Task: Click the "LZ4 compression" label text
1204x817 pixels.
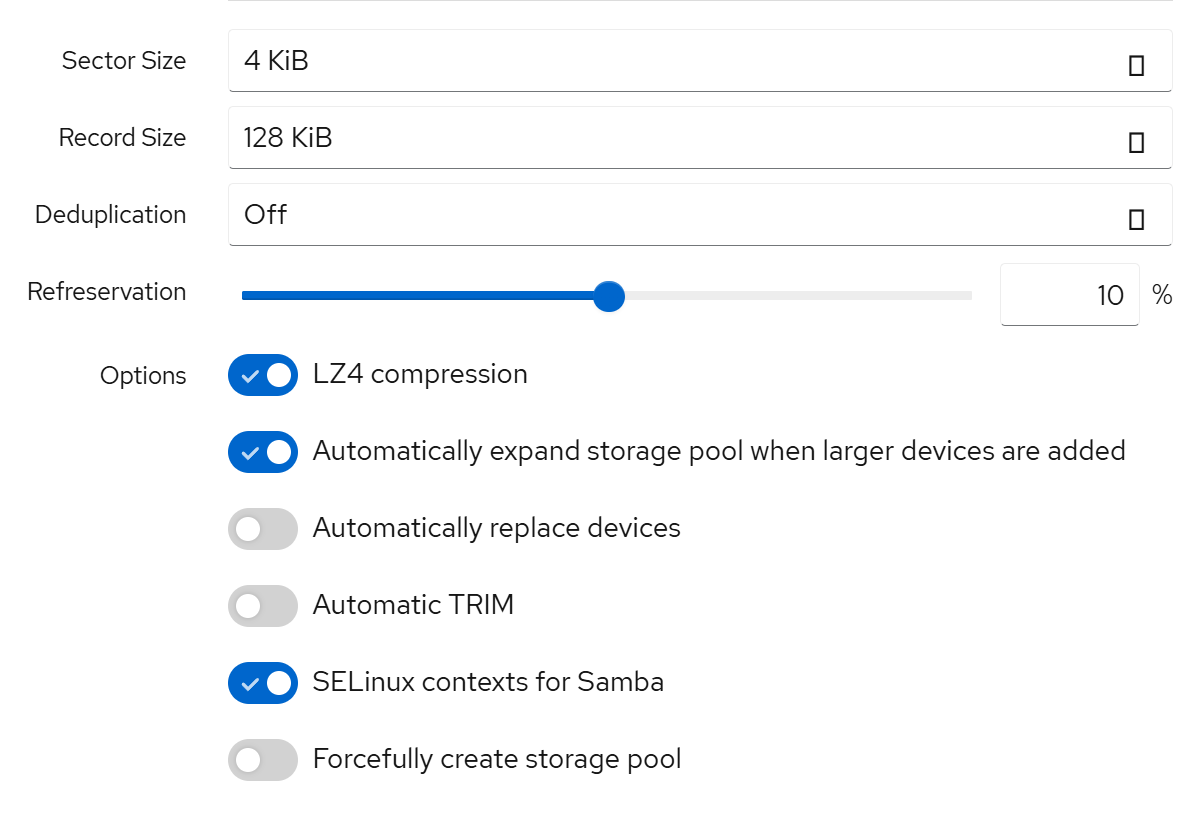Action: pos(420,375)
